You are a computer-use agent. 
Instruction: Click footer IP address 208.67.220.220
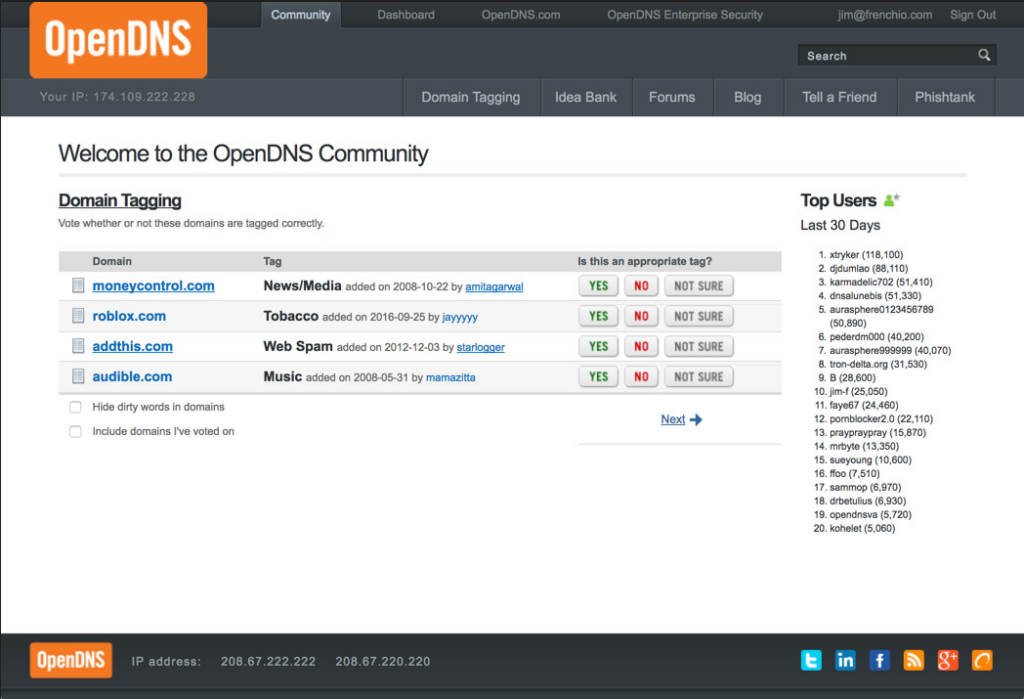[383, 661]
